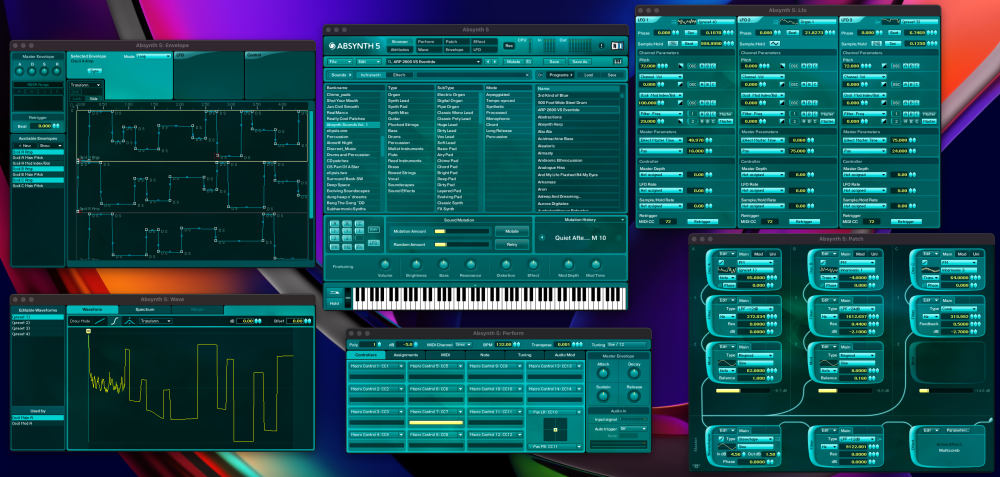
Task: Click the small icon beside the toolbar Mutate button
Action: tap(528, 62)
